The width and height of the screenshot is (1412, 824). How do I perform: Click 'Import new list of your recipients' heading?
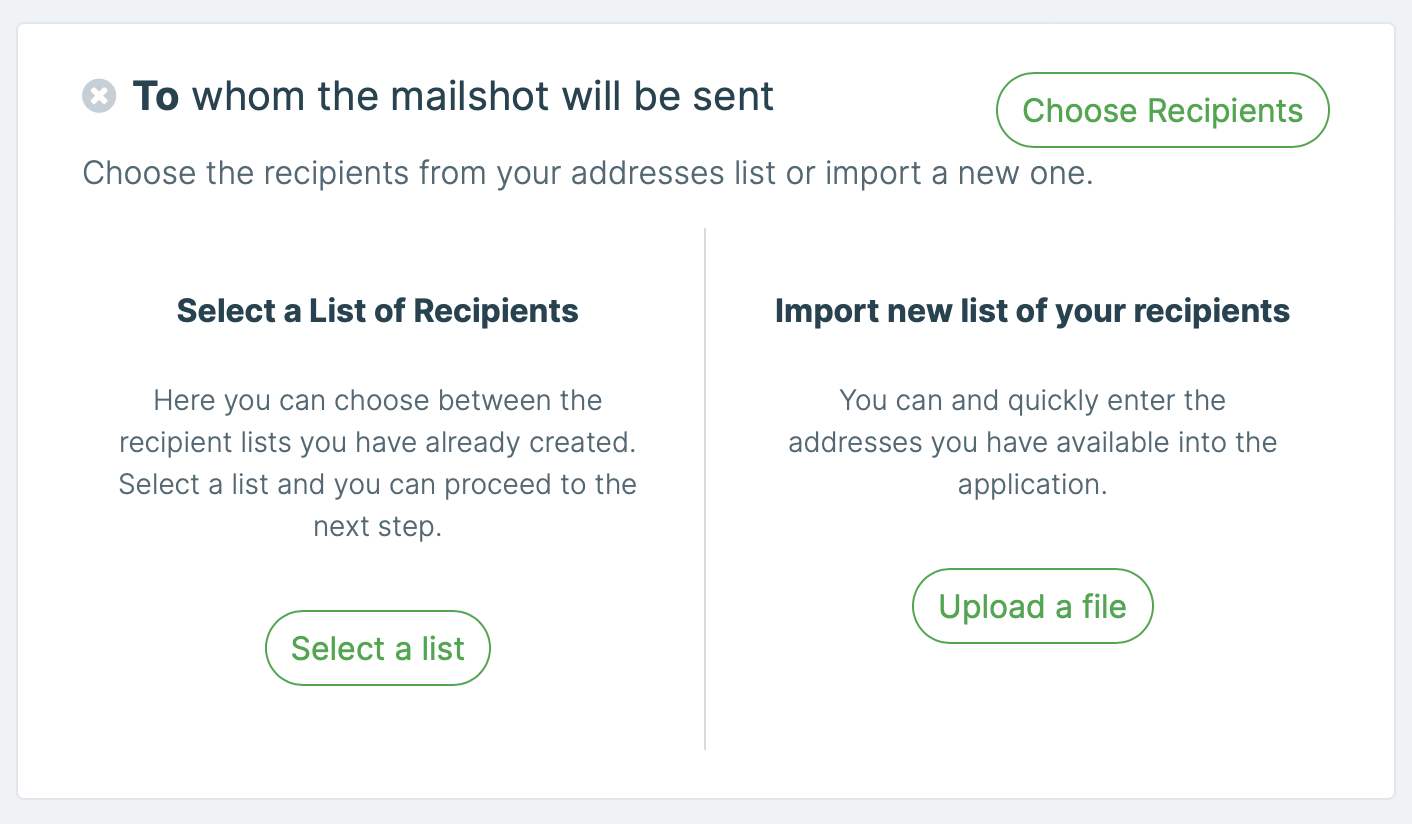coord(1030,310)
